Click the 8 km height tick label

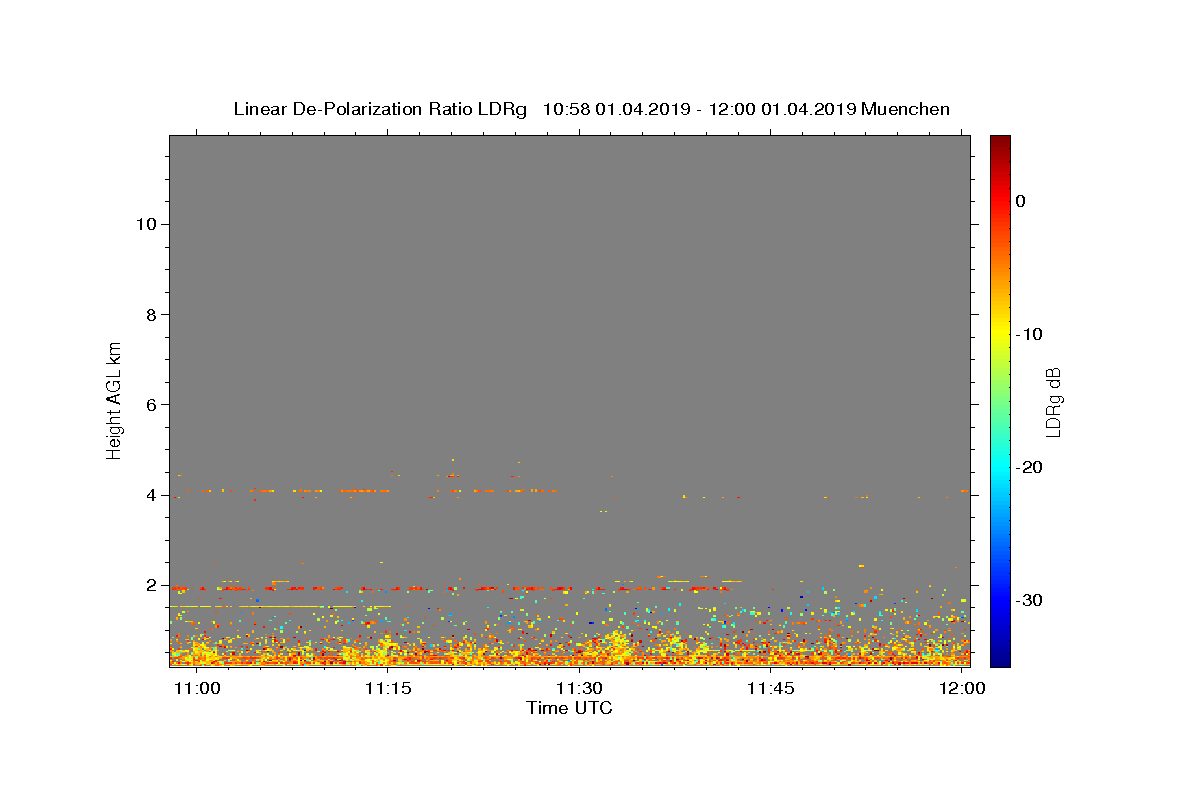point(151,314)
